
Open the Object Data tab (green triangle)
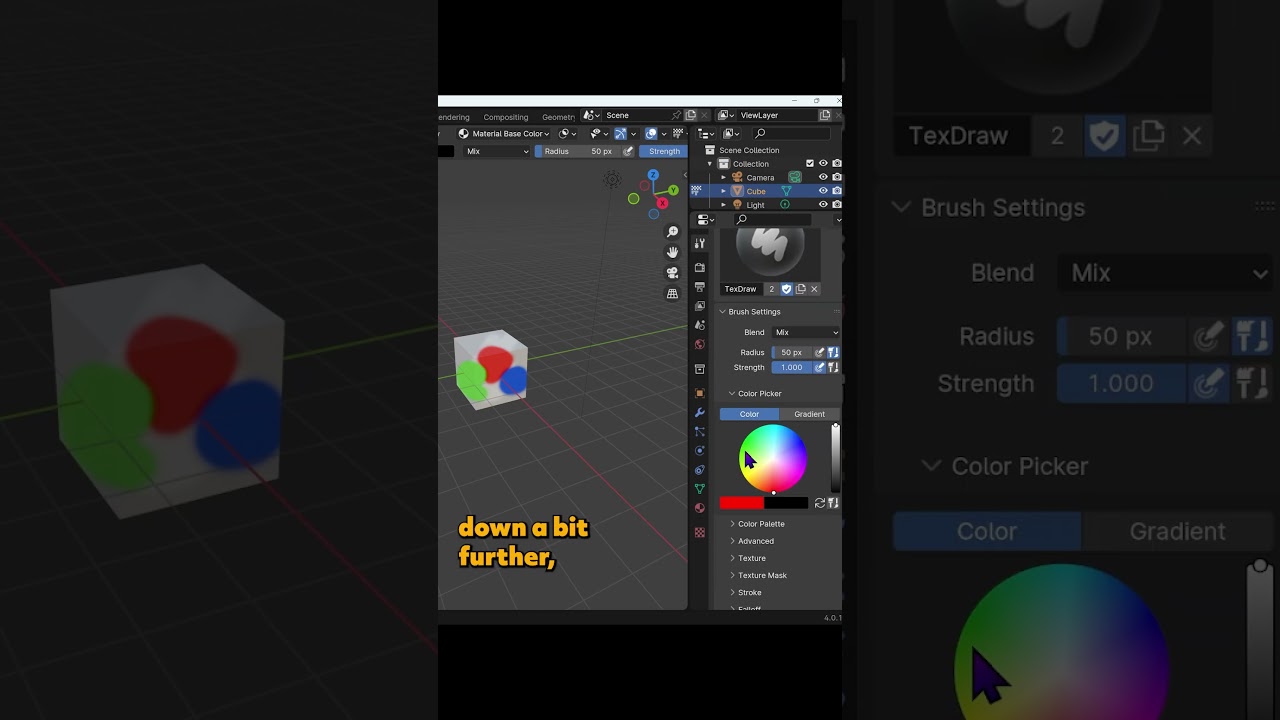click(x=700, y=489)
